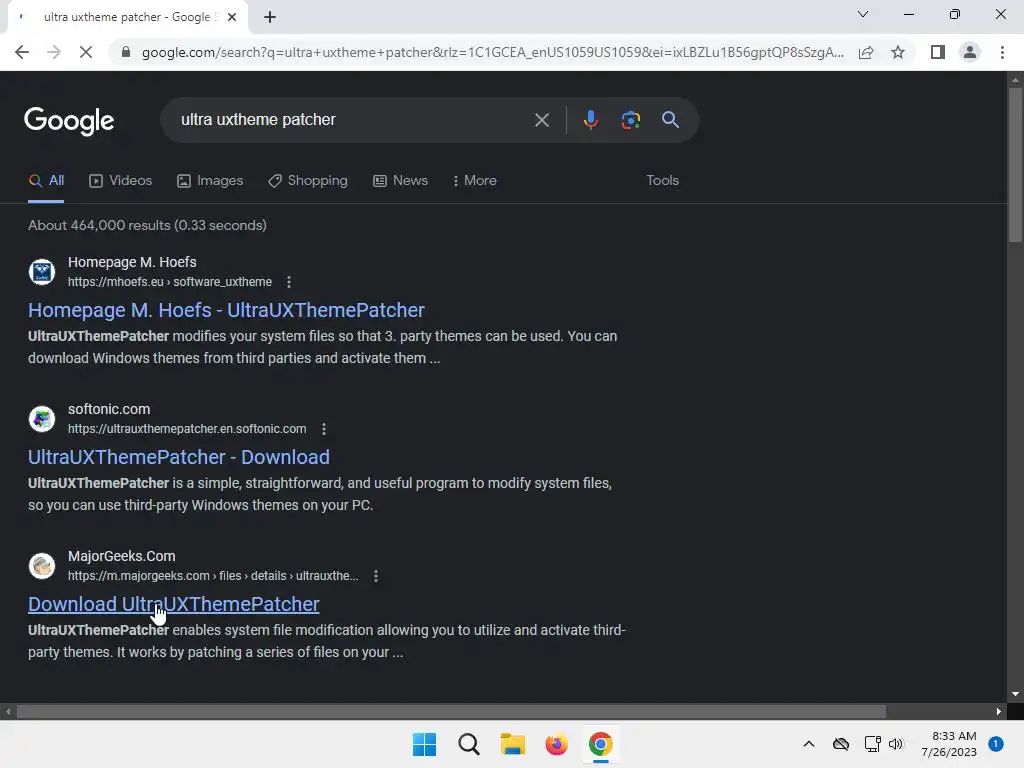Switch to the Shopping tab

click(308, 181)
